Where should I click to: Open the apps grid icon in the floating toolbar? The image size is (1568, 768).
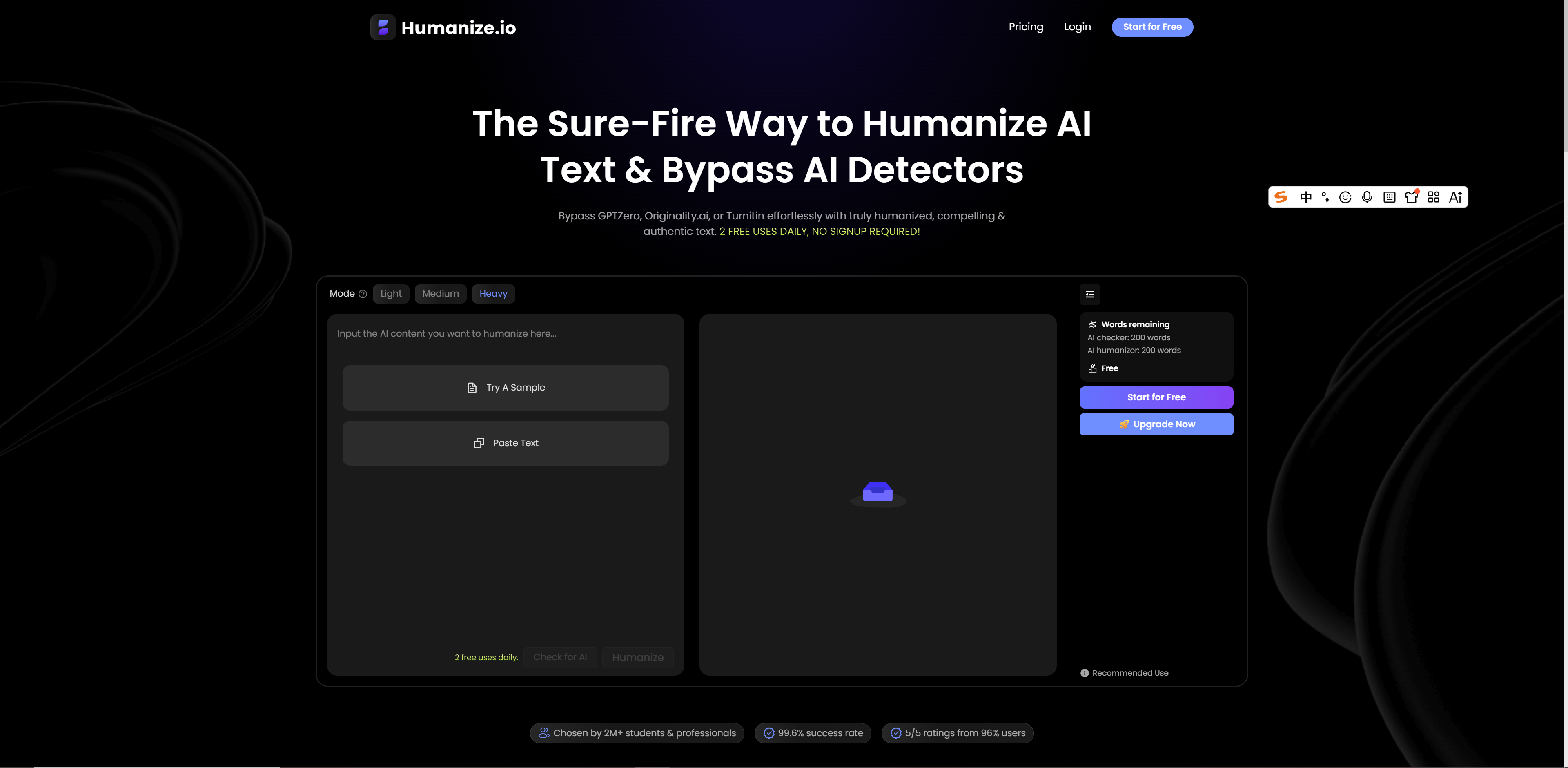click(1433, 197)
